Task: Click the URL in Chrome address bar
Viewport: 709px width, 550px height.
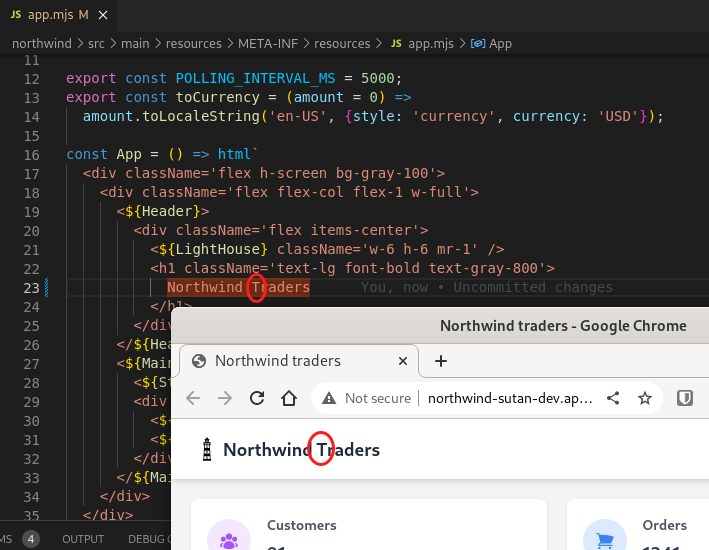Action: (510, 398)
